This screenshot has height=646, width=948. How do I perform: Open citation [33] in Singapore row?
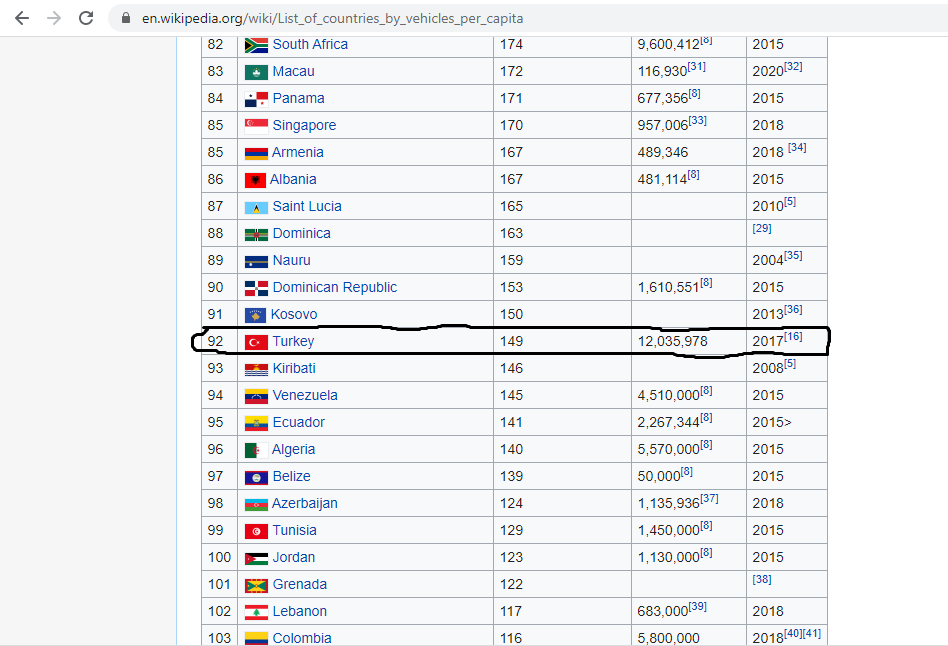pos(698,120)
